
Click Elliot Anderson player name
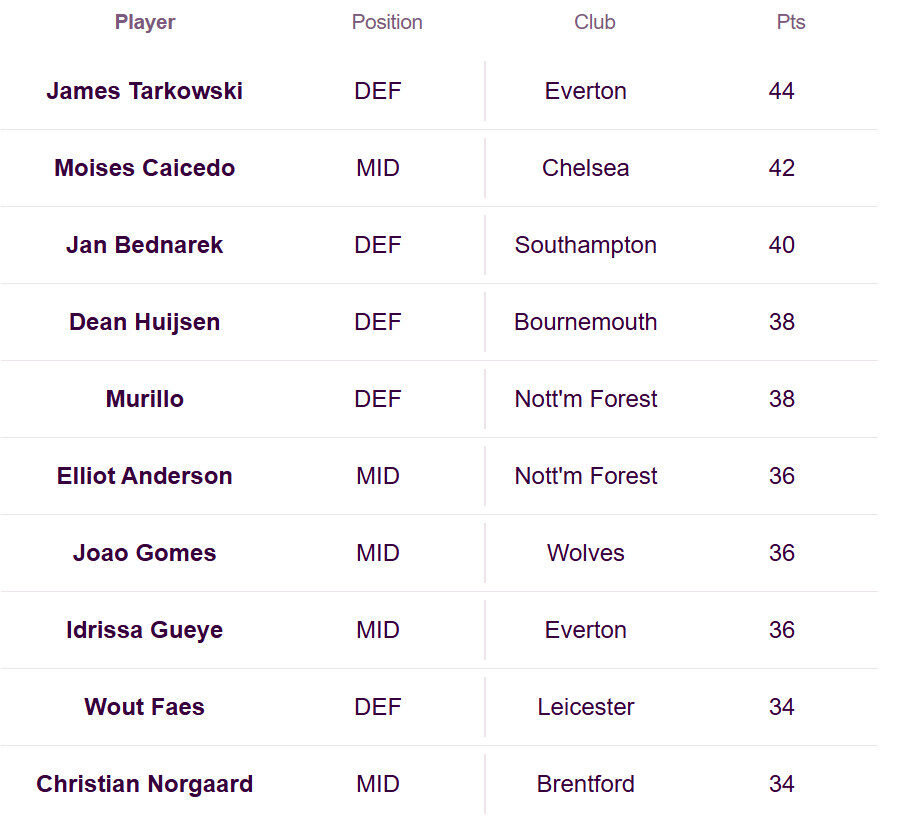click(144, 476)
